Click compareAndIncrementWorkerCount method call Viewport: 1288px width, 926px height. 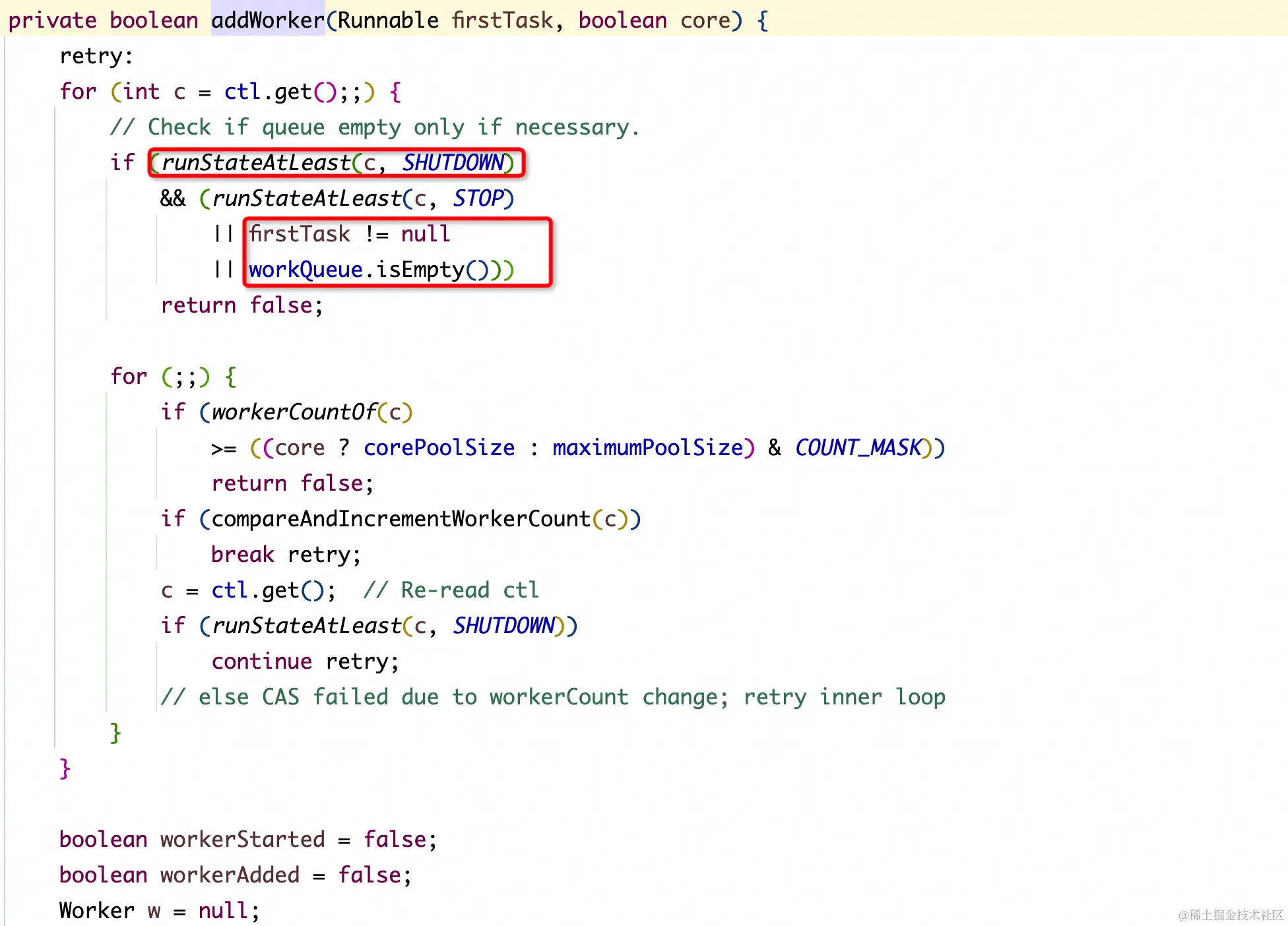(400, 519)
